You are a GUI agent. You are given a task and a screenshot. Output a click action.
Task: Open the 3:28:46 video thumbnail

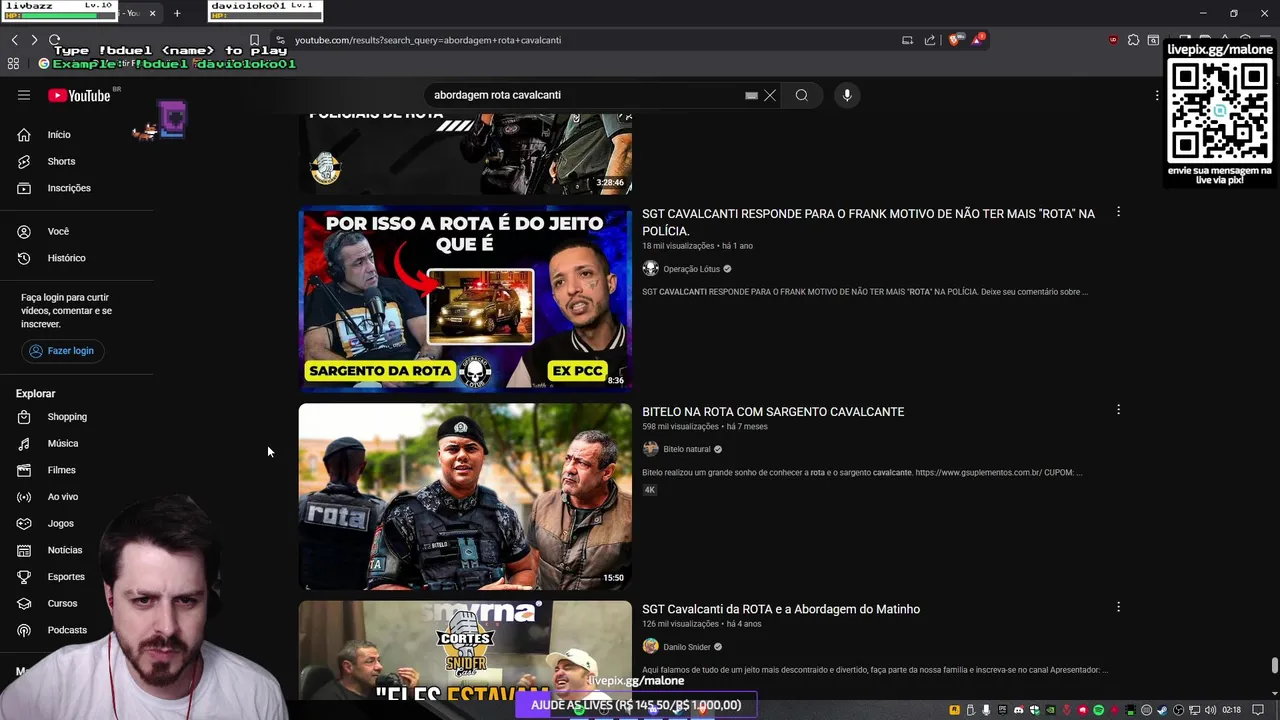[x=465, y=154]
